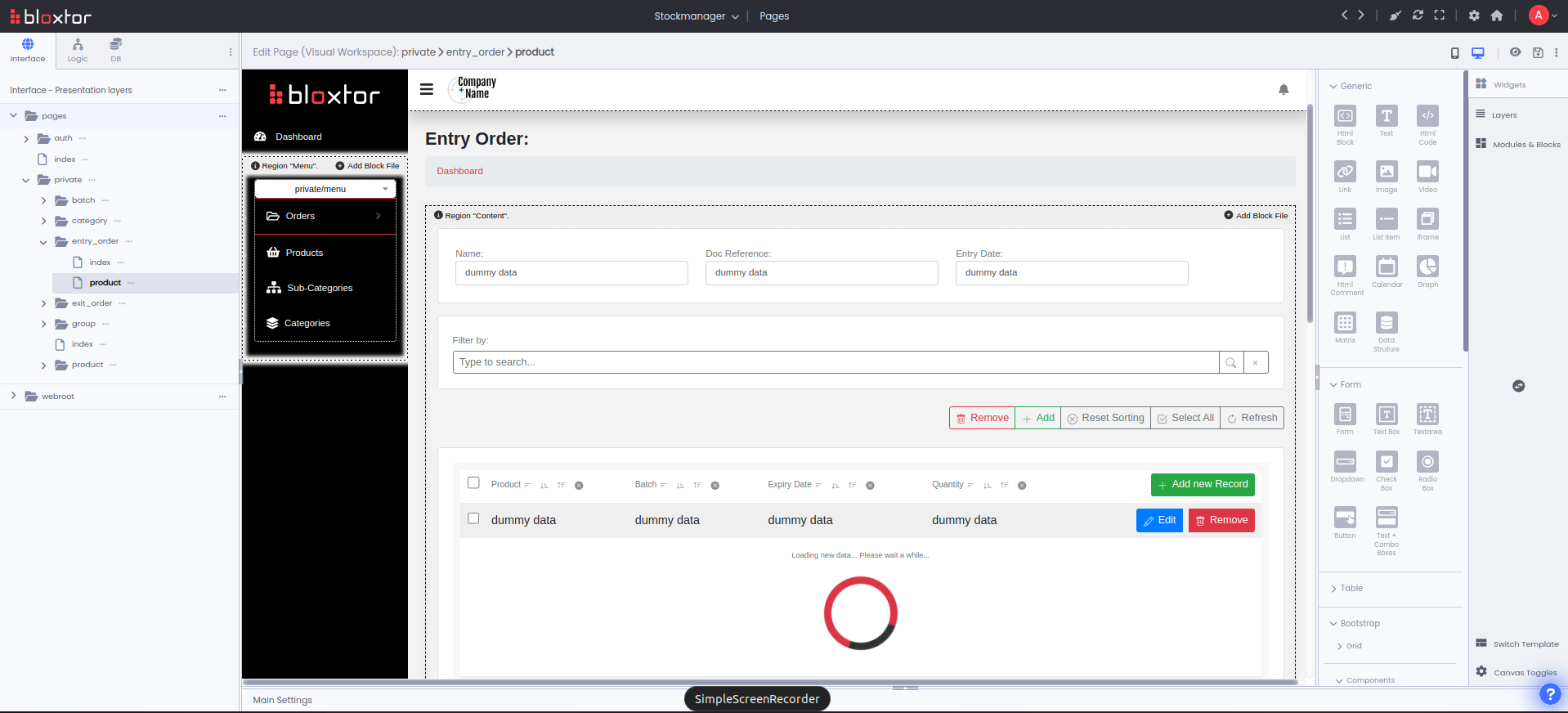
Task: Check the table header select-all checkbox
Action: [473, 483]
